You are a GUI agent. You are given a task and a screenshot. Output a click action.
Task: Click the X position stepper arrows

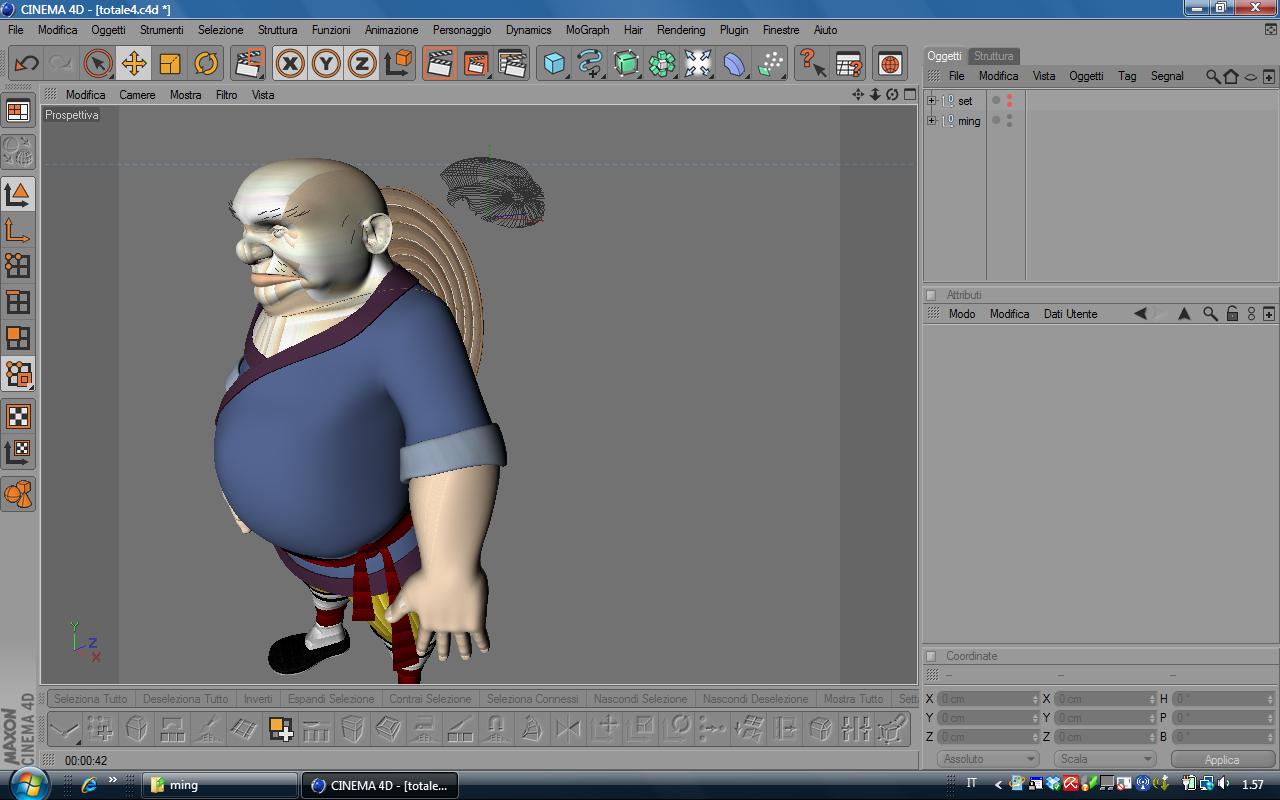(1035, 699)
